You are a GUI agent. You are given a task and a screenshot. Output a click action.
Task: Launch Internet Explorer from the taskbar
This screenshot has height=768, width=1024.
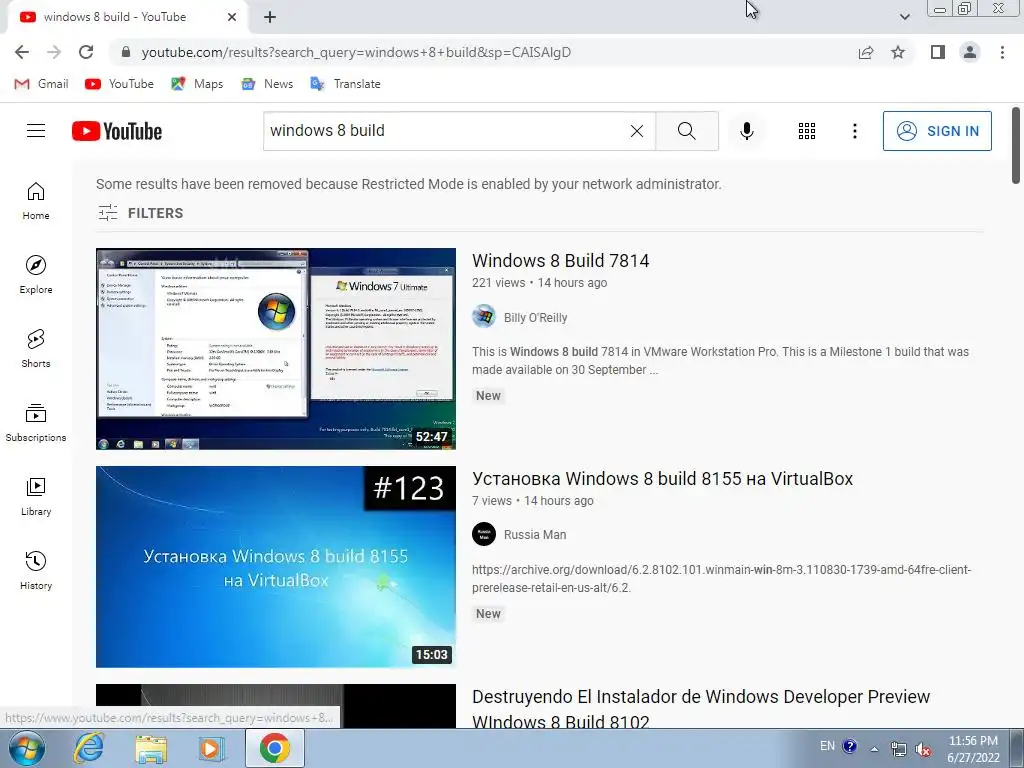[88, 748]
